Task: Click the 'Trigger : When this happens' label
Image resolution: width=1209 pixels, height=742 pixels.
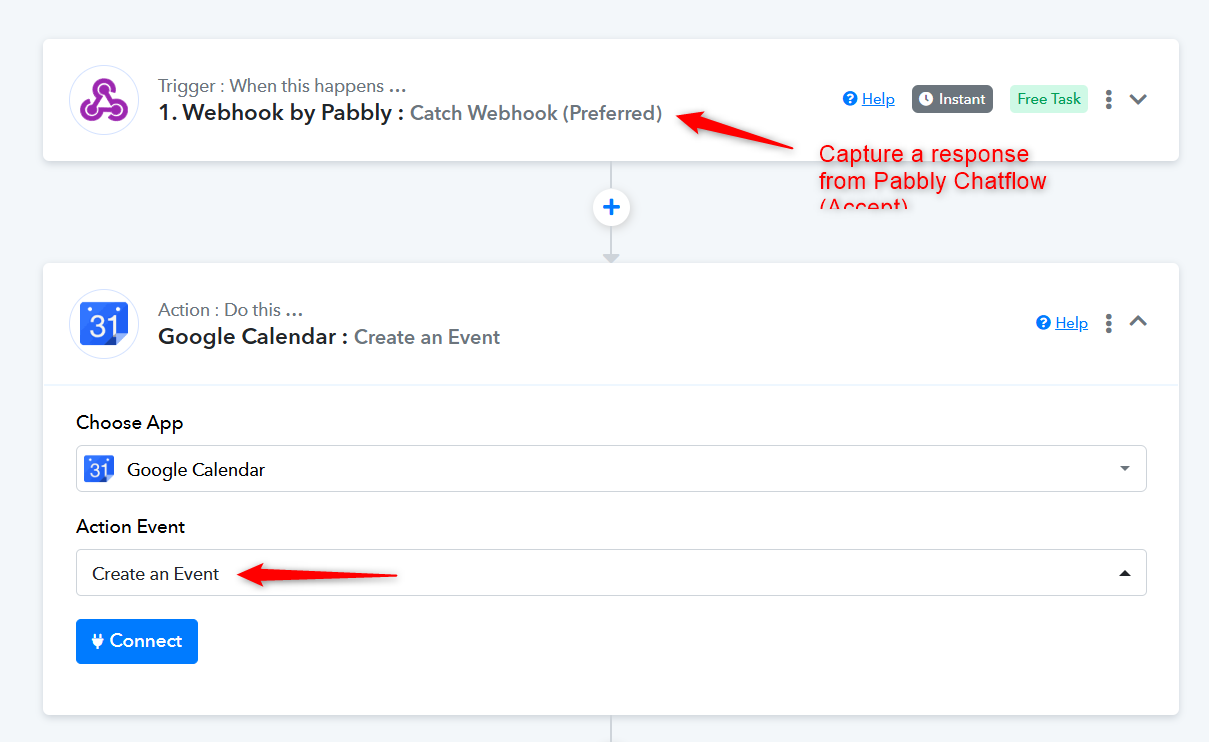Action: [x=282, y=86]
